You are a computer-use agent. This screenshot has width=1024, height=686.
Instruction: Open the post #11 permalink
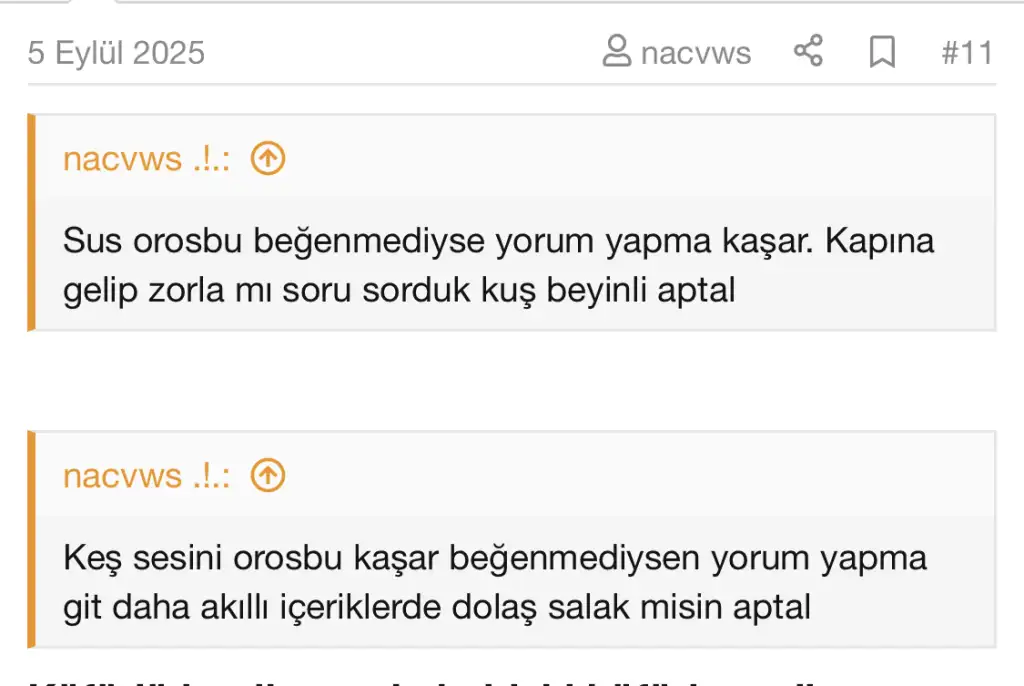(x=966, y=52)
